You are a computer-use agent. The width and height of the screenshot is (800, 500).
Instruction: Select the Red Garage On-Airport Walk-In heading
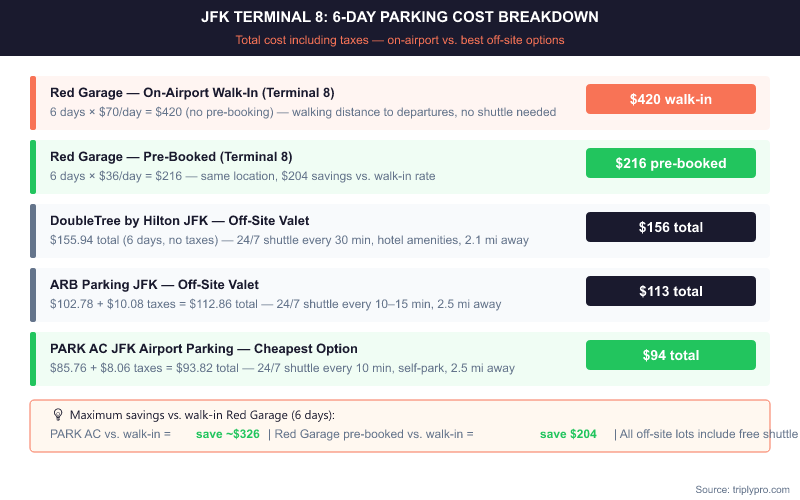point(192,93)
